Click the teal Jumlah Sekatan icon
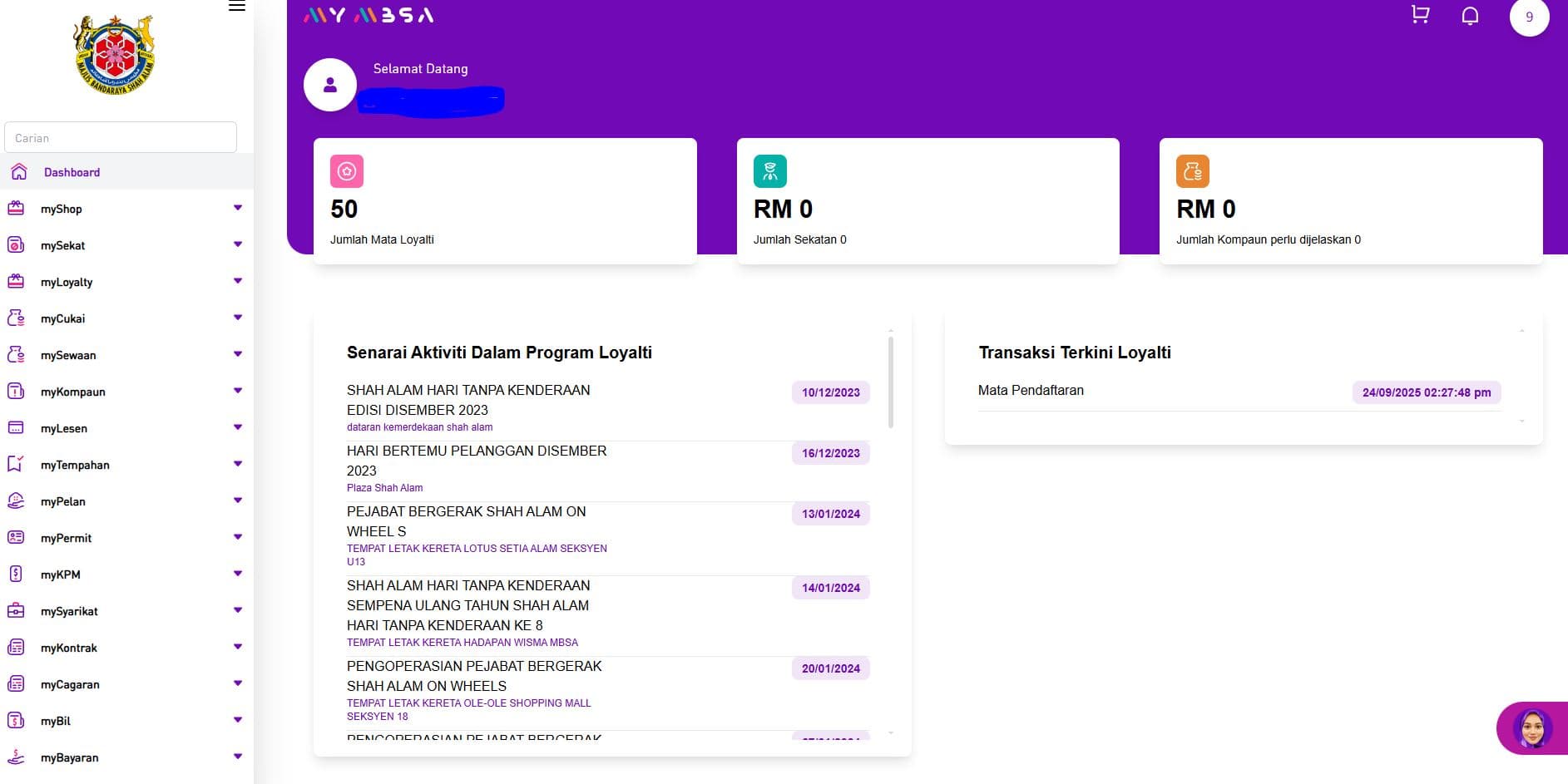 click(x=770, y=170)
